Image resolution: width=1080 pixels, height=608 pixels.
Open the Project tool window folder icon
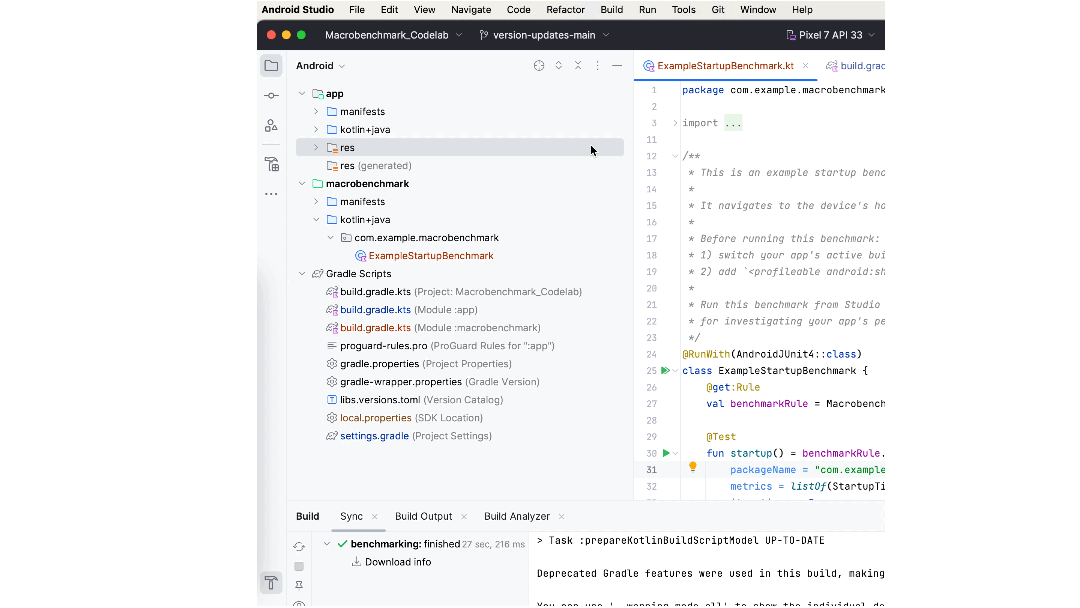point(271,66)
